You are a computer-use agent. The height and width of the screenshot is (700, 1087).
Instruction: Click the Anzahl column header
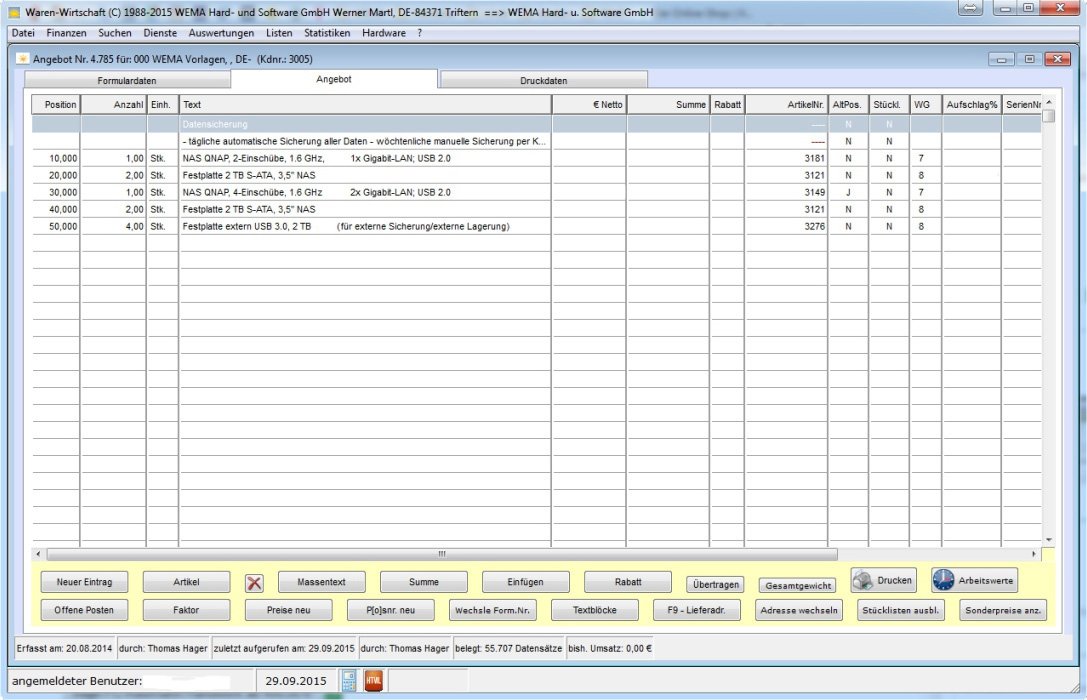[x=114, y=105]
